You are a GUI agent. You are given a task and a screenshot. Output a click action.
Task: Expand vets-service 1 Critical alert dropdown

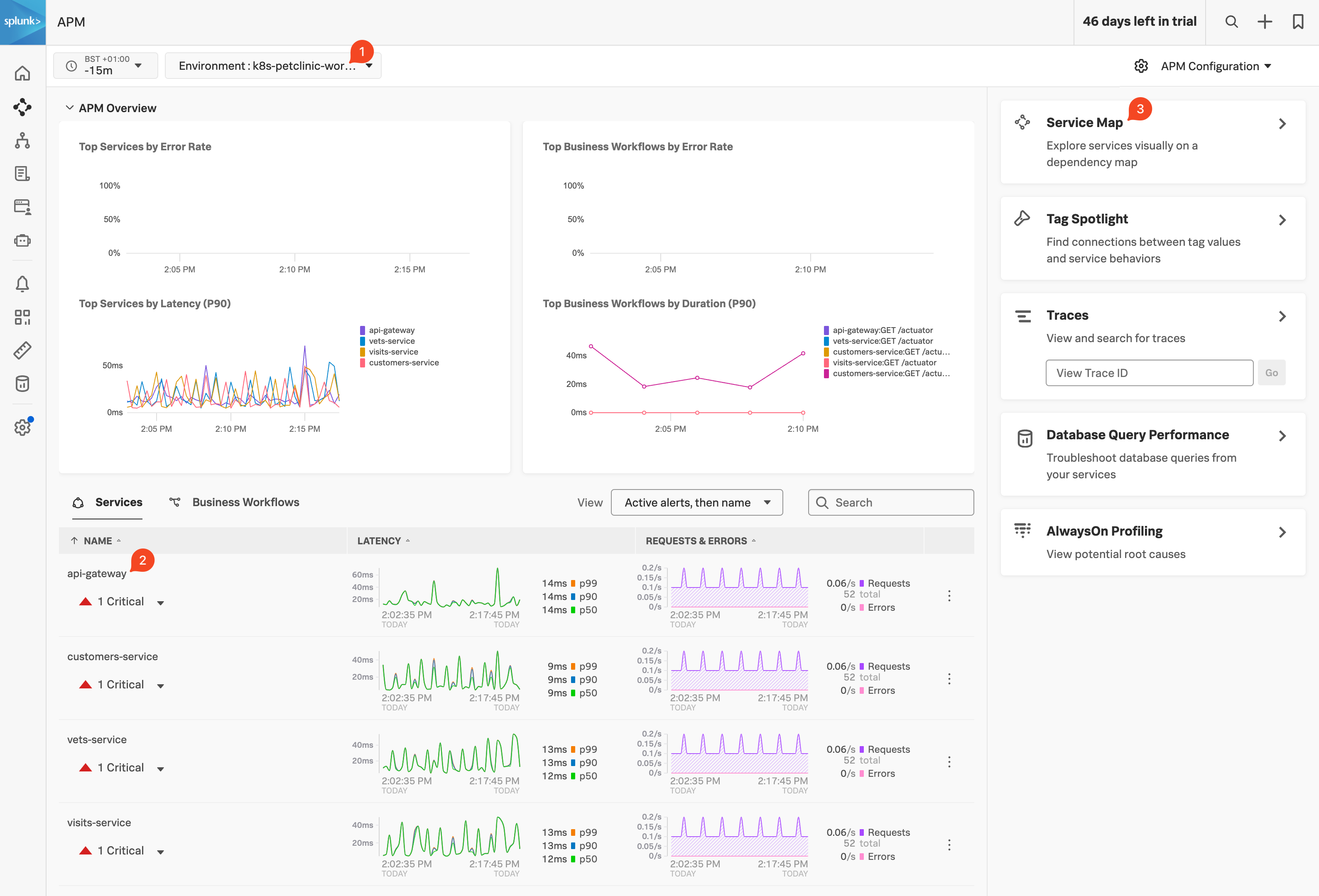[161, 769]
